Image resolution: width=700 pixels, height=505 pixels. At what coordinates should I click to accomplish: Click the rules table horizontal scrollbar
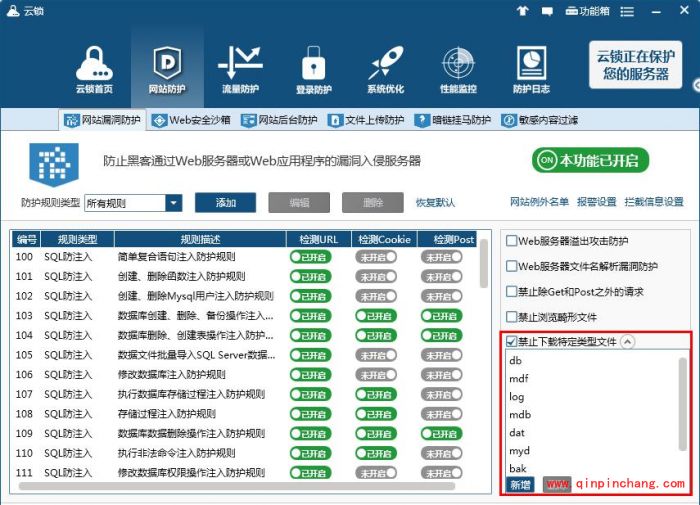(237, 486)
